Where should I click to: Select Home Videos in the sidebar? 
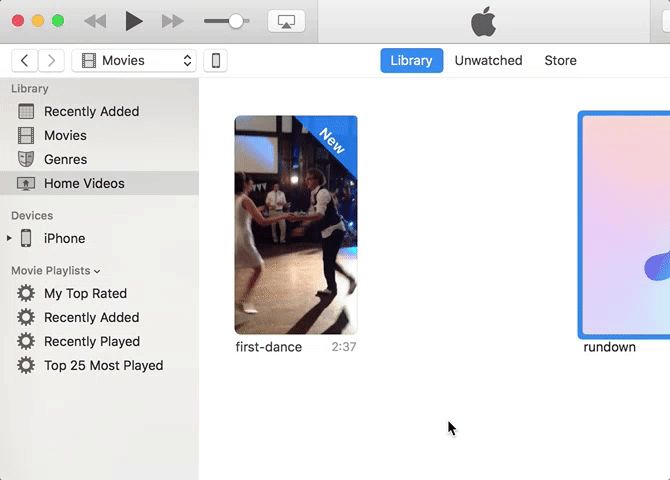pos(99,183)
